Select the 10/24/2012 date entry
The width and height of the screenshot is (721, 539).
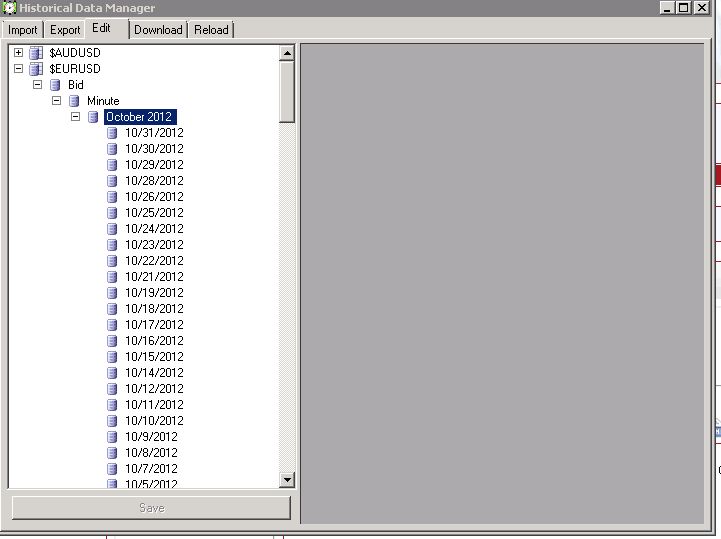point(154,229)
